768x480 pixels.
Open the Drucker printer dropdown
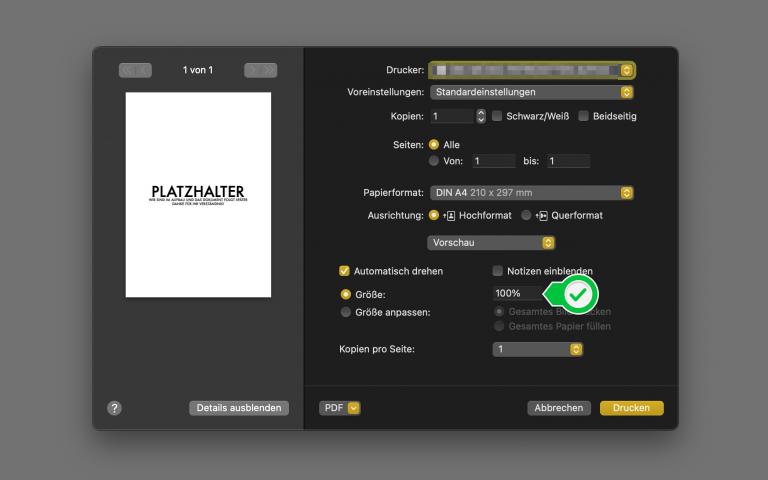pos(532,70)
